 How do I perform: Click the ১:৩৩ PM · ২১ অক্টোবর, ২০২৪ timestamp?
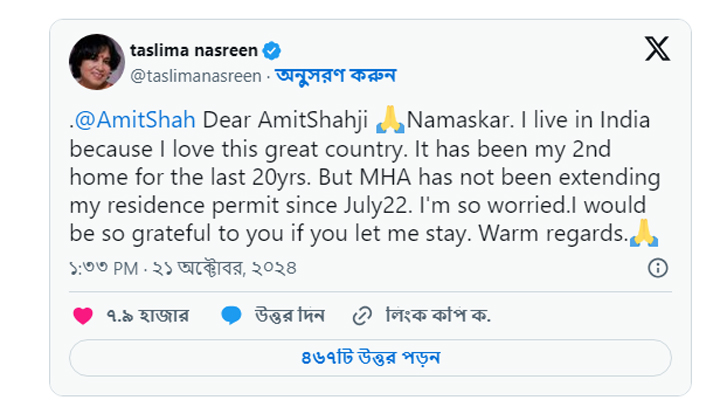(x=183, y=268)
